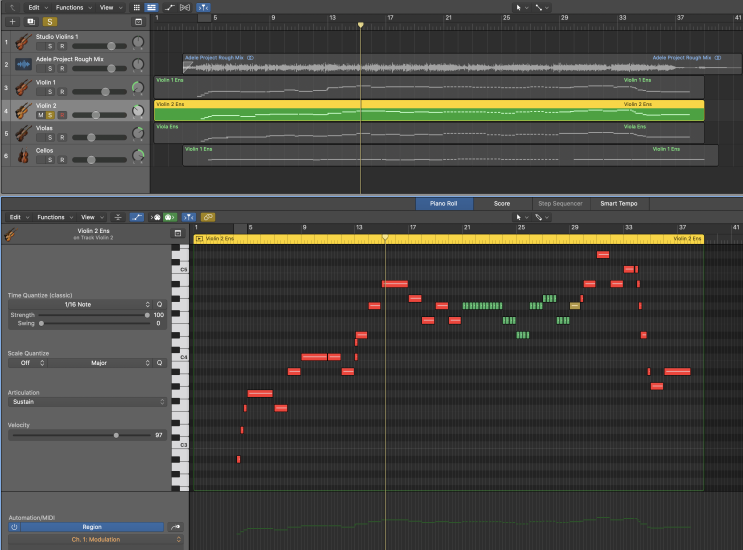
Task: Select the Violin 2 Ens yellow region in tracks
Action: point(429,110)
